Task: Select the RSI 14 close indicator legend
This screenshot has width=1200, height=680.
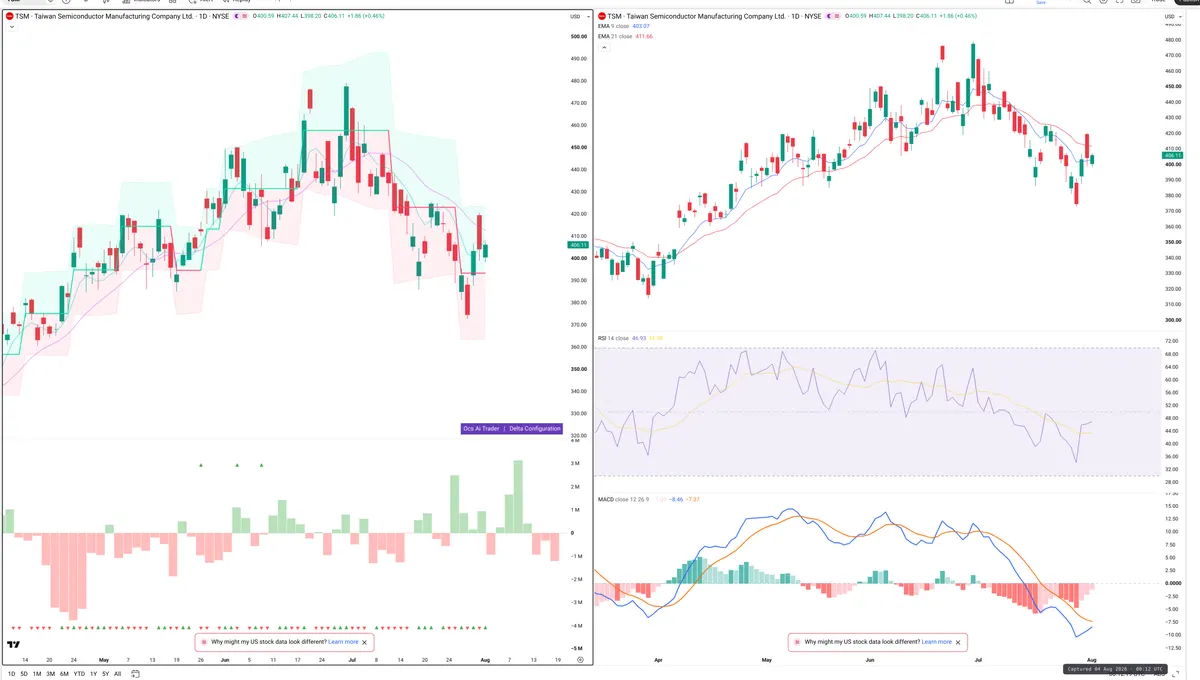Action: (613, 338)
